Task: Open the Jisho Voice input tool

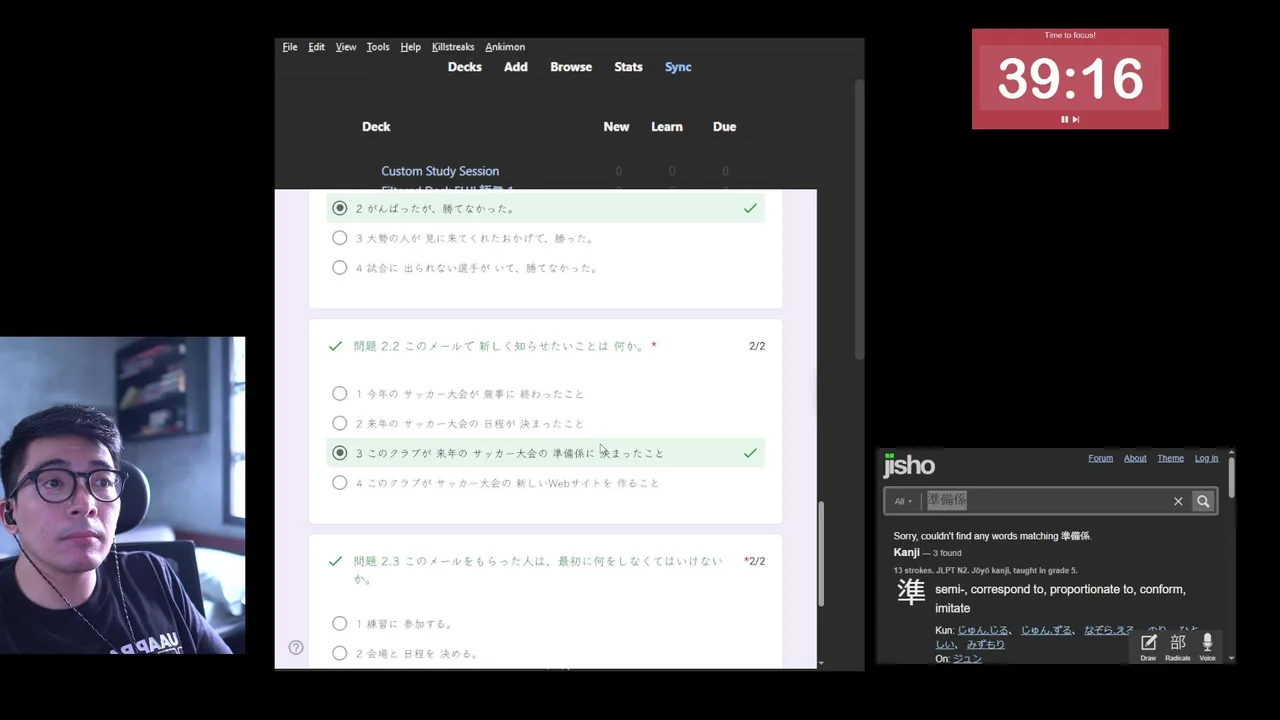Action: coord(1207,647)
